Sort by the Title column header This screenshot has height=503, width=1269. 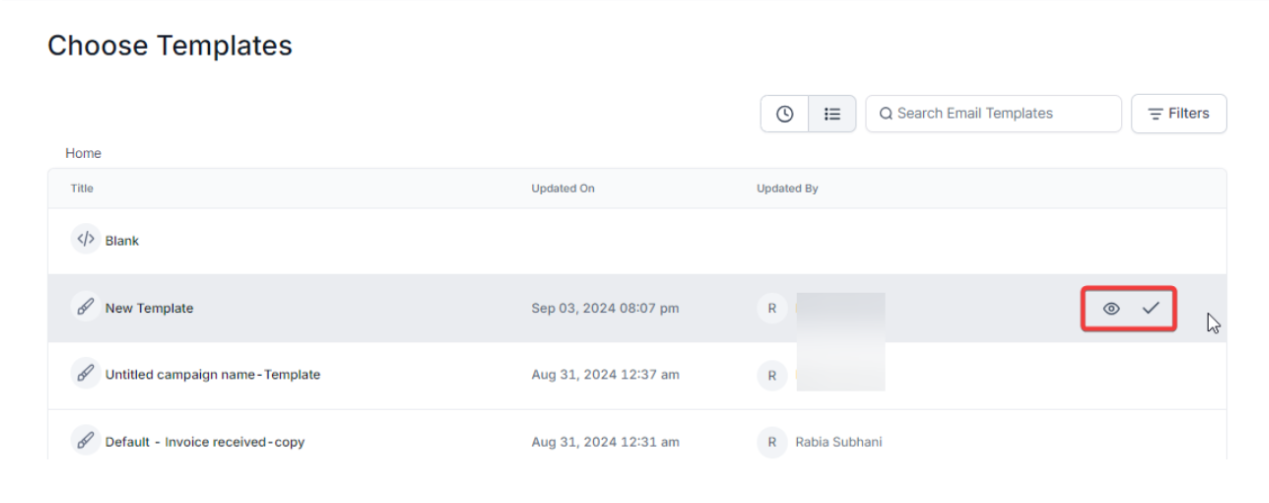tap(82, 188)
